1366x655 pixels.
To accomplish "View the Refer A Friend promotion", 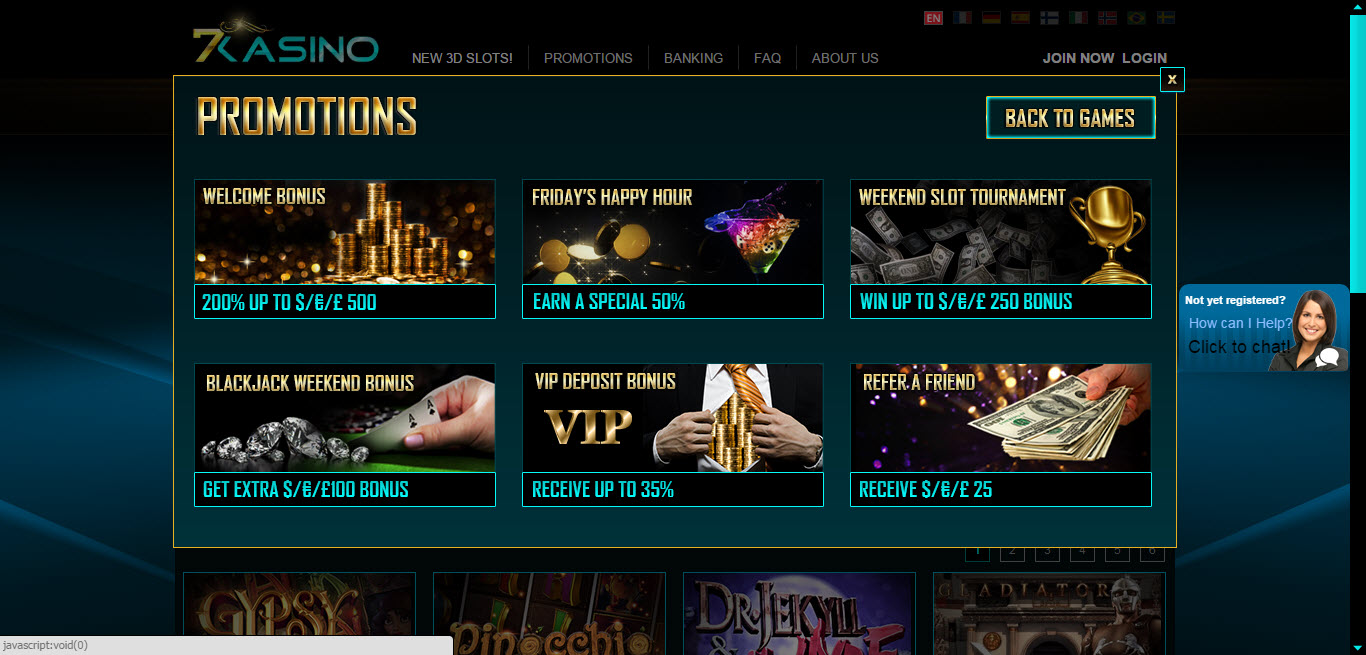I will [1001, 435].
